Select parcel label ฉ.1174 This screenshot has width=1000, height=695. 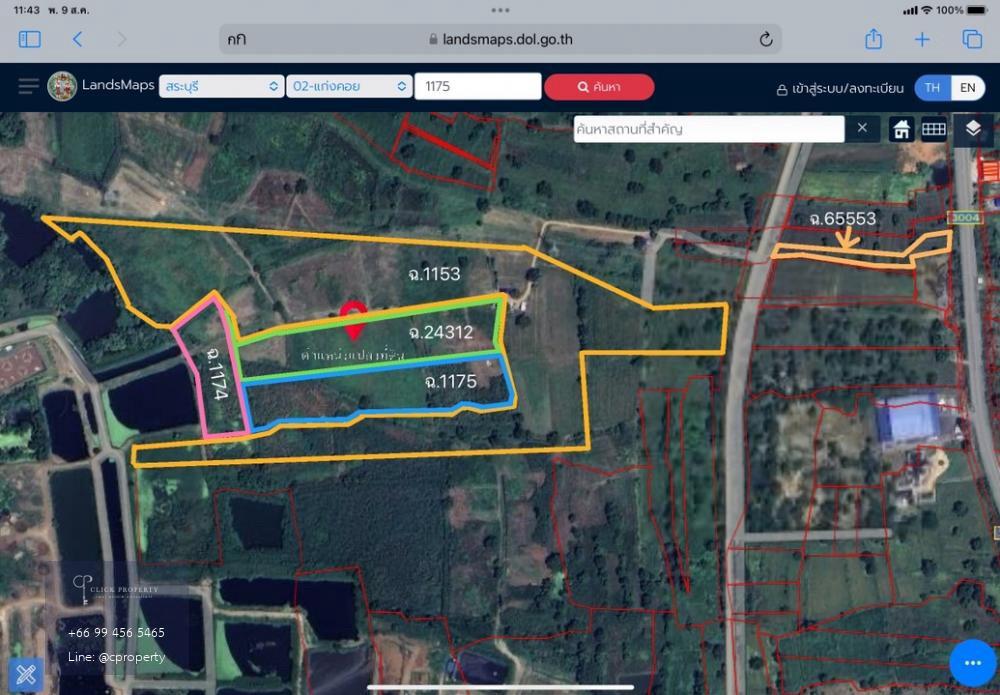217,374
